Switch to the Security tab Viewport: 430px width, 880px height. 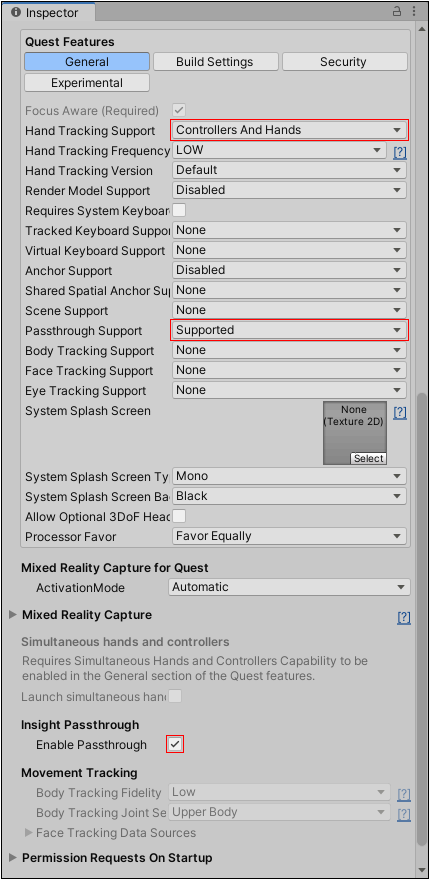(345, 62)
